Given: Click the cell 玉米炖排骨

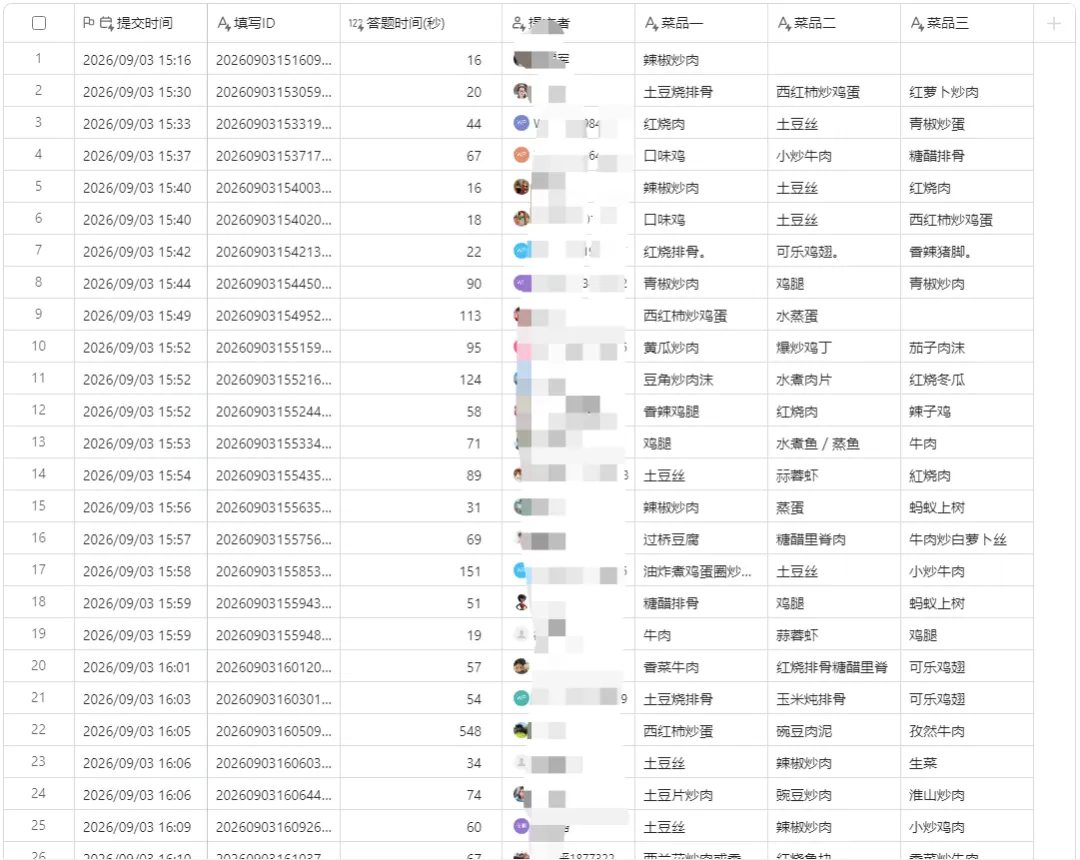Looking at the screenshot, I should 834,699.
